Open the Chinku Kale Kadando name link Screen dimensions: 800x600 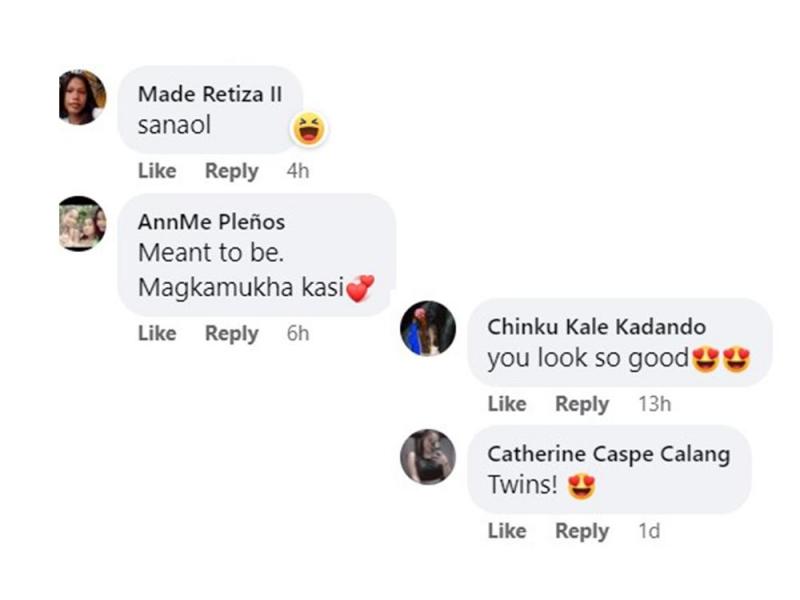pyautogui.click(x=596, y=327)
